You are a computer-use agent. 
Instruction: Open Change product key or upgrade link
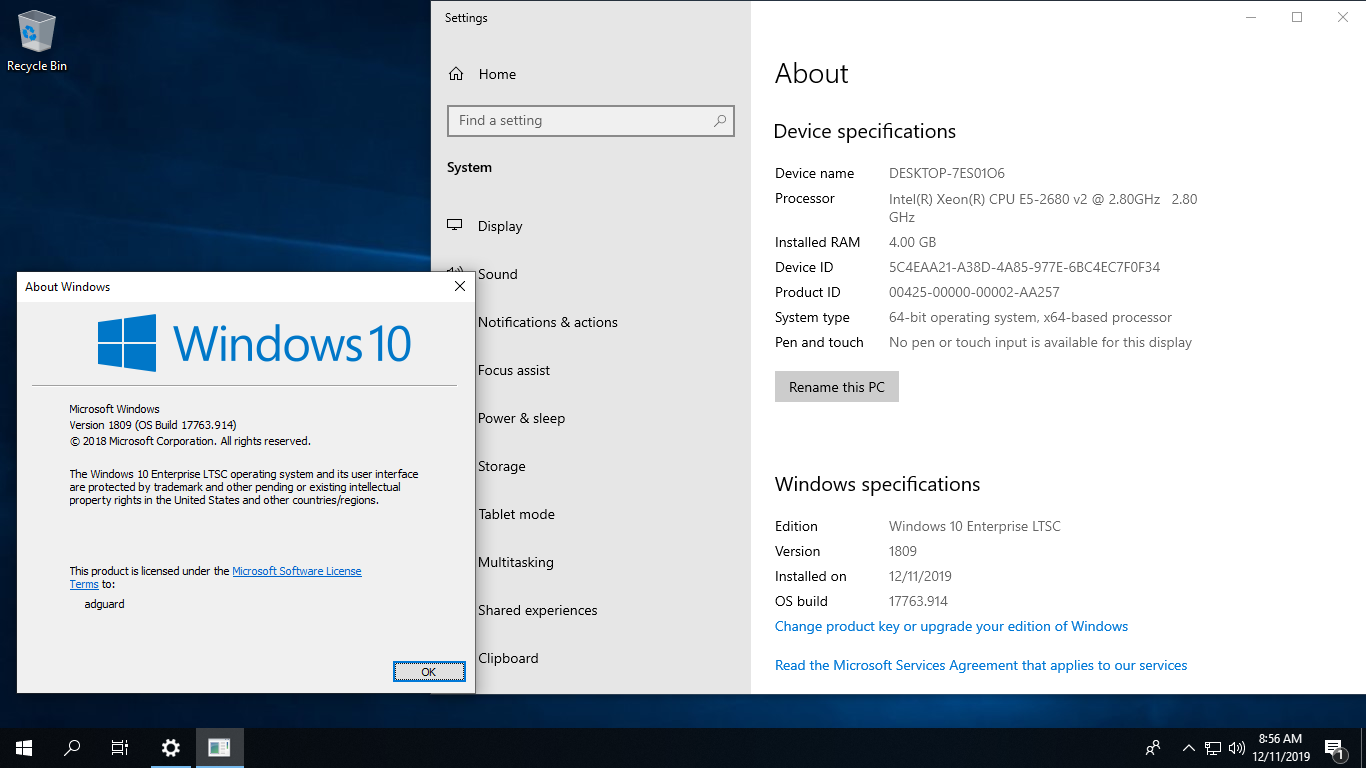(x=951, y=626)
